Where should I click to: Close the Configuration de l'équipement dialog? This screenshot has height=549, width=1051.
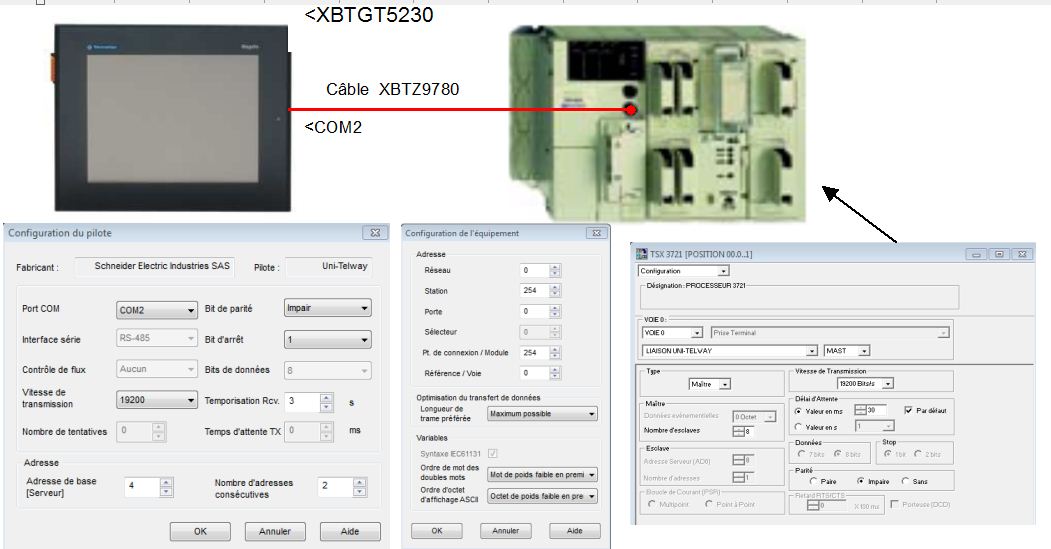coord(596,233)
